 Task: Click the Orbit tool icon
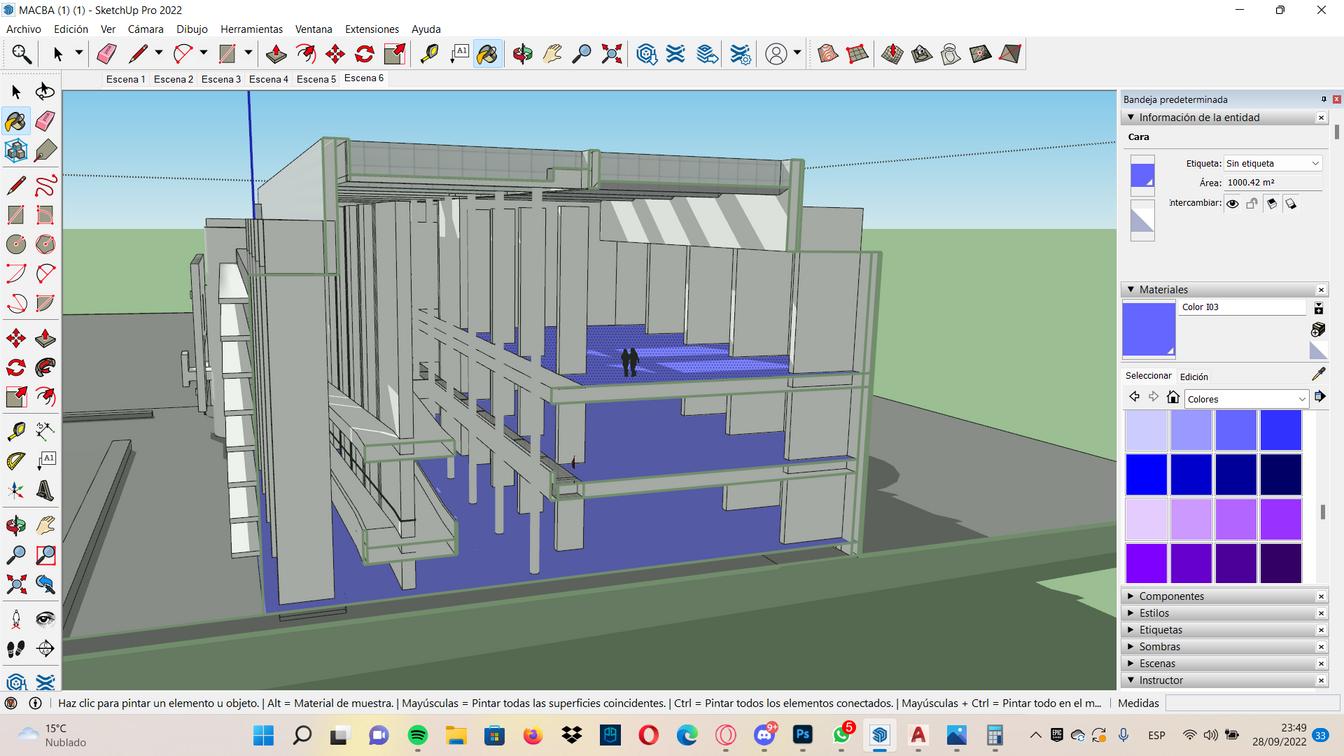pos(522,54)
